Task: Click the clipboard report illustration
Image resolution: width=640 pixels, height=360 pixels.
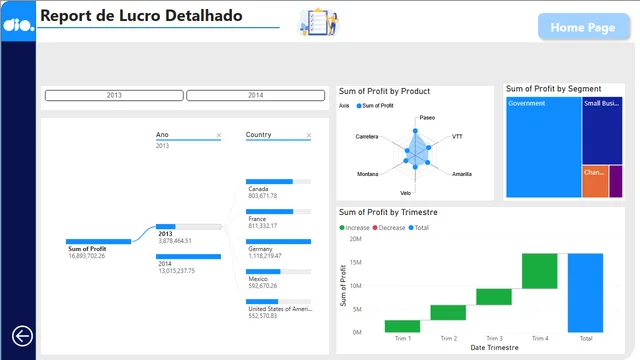Action: click(x=319, y=22)
